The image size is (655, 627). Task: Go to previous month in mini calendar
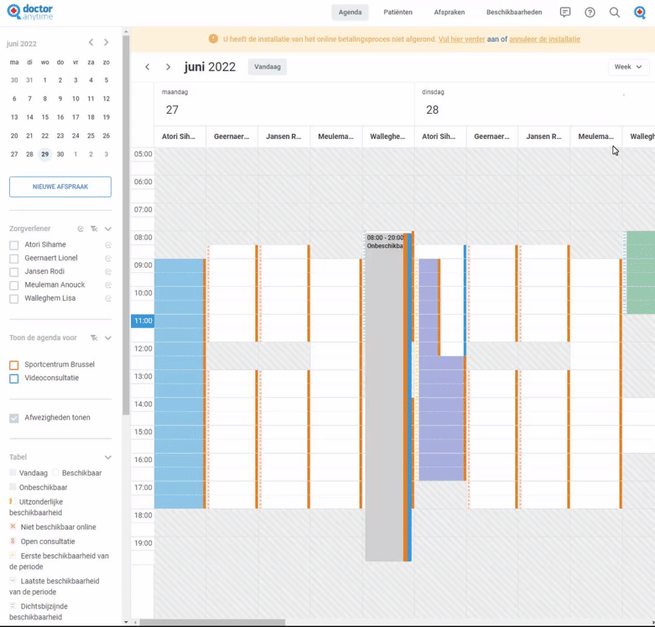tap(91, 42)
